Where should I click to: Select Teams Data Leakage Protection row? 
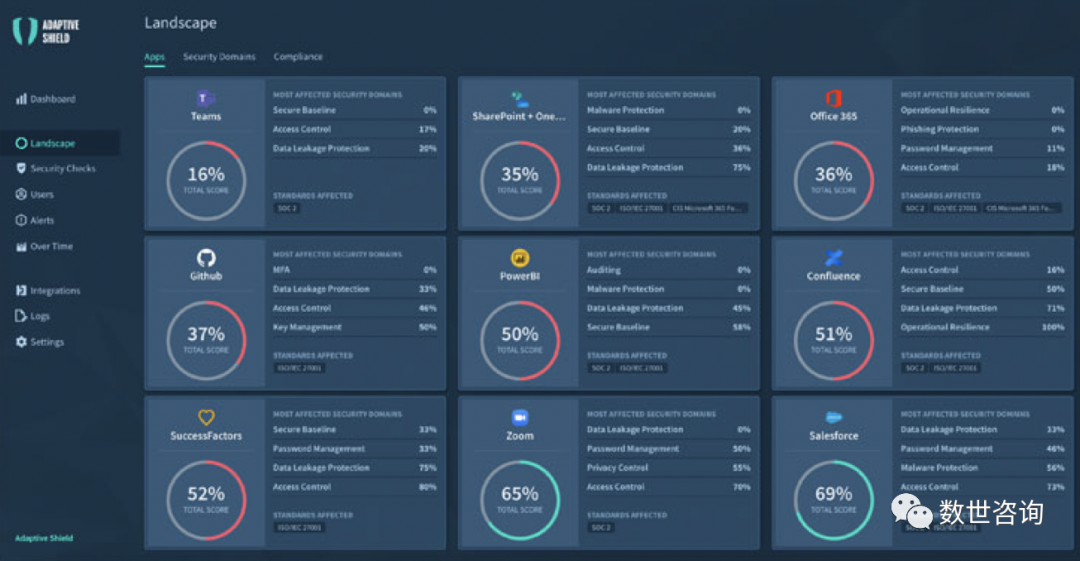[355, 148]
